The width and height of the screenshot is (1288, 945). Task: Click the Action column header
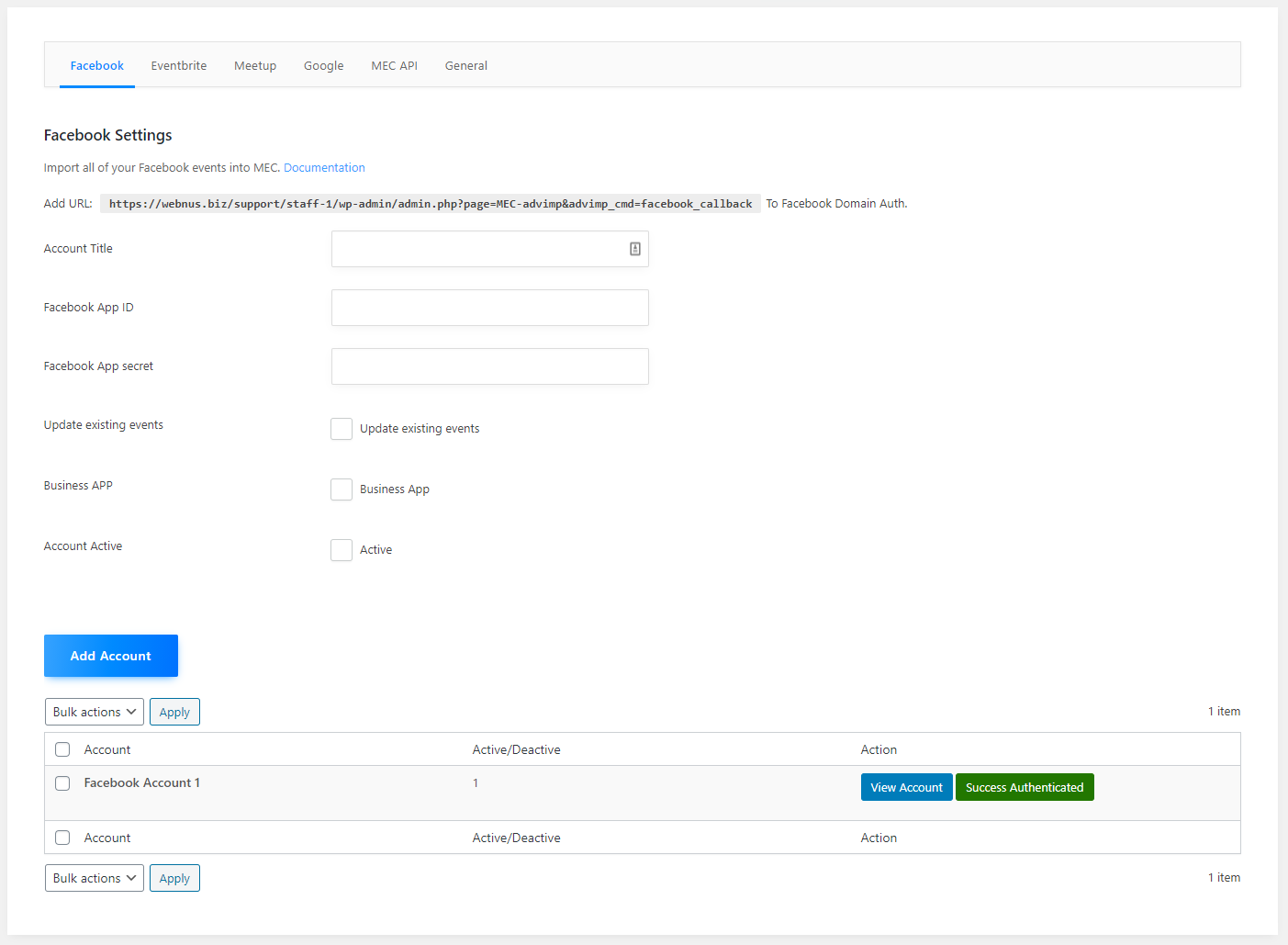coord(879,749)
